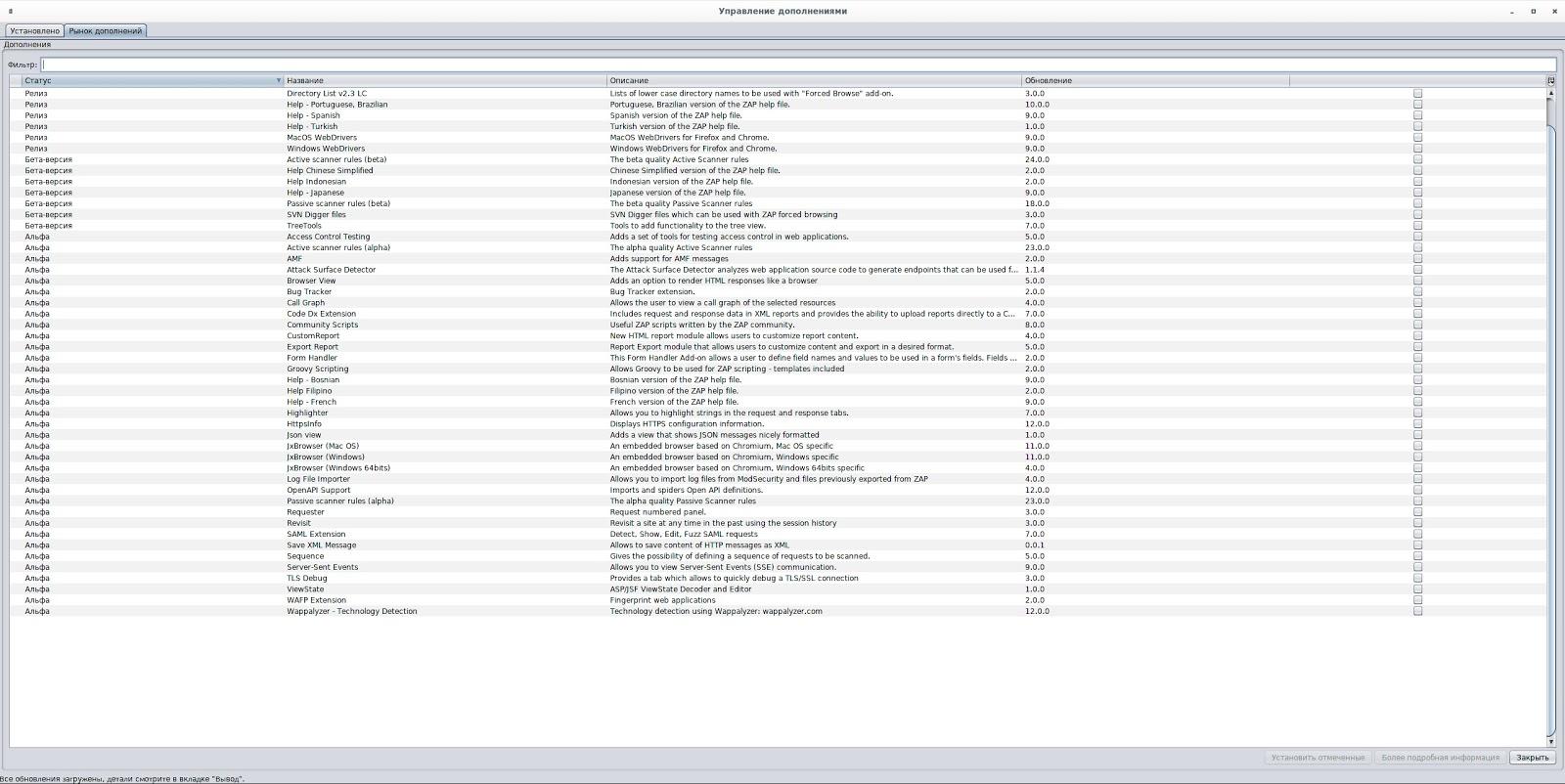Click the status bar message about loaded updates
The height and width of the screenshot is (784, 1565).
click(122, 779)
